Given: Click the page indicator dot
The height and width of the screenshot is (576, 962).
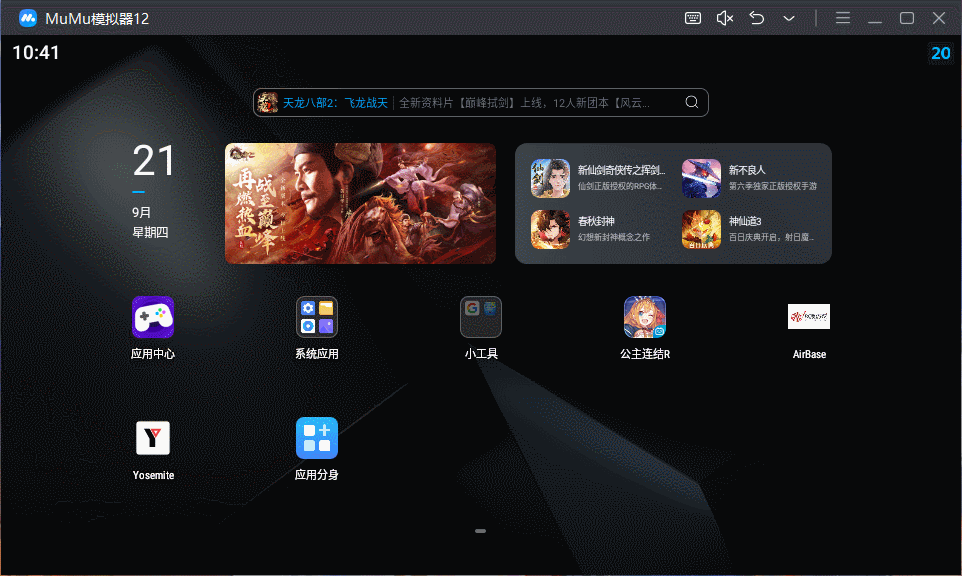Looking at the screenshot, I should click(x=480, y=531).
